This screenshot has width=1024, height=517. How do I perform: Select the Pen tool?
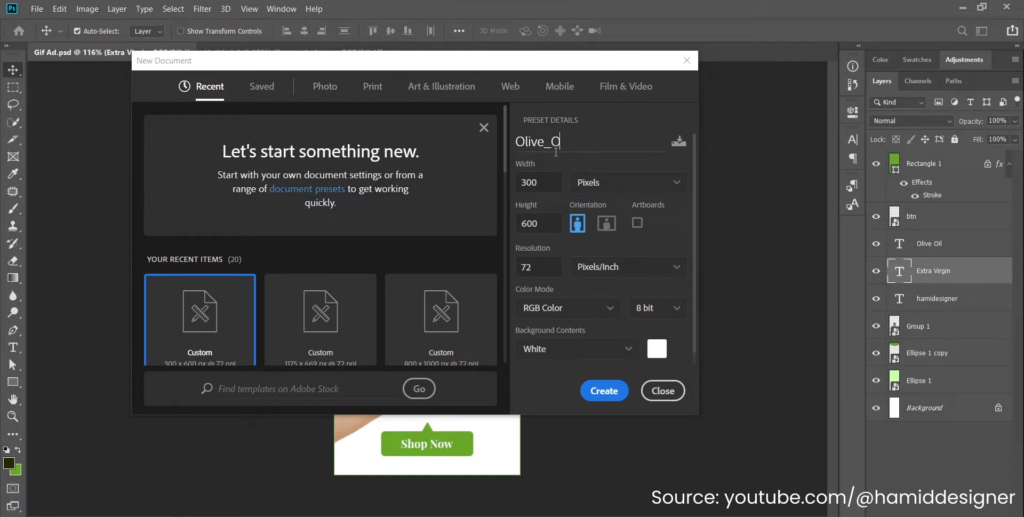click(12, 330)
